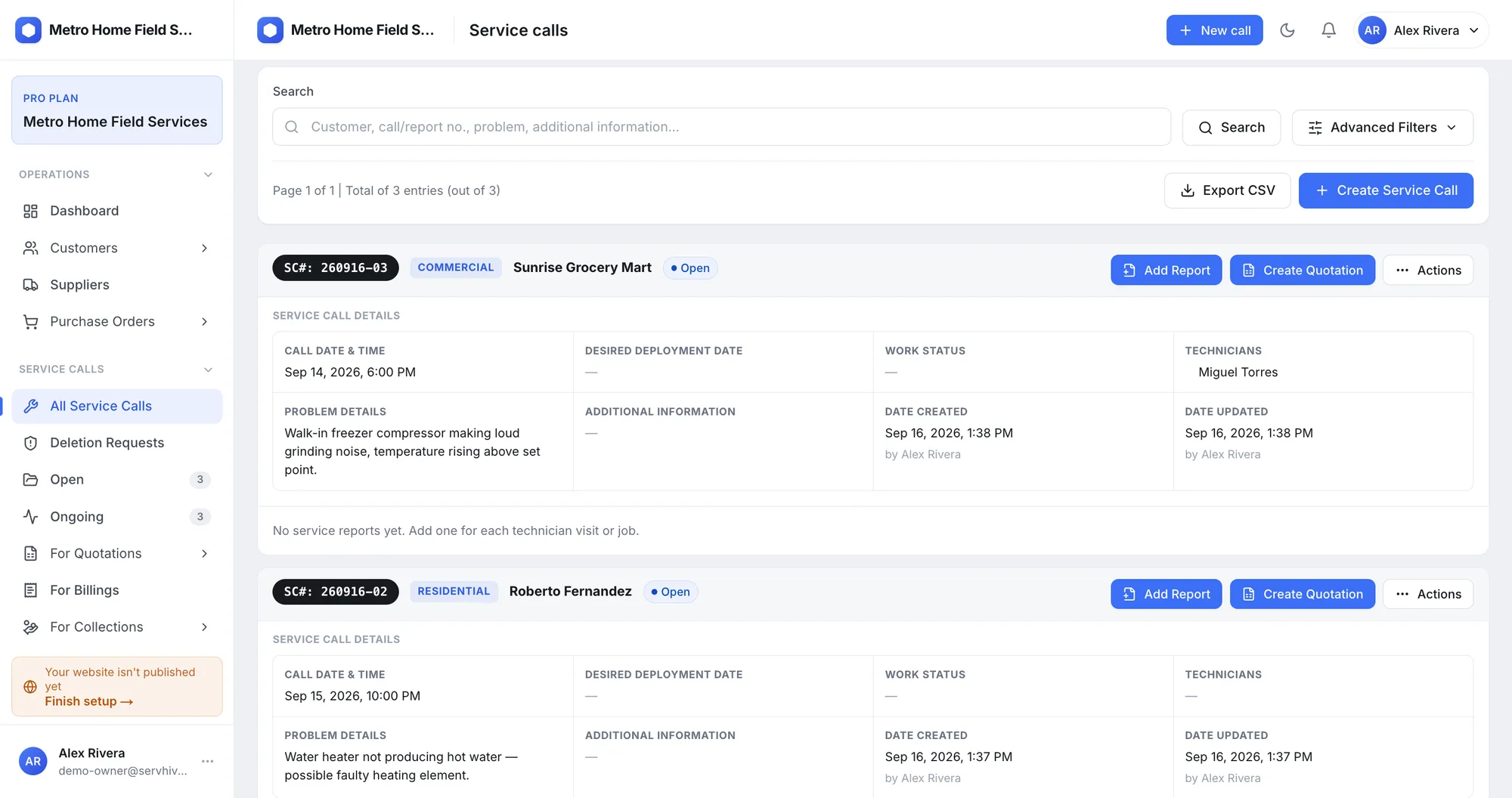Open the Ongoing calls list
The height and width of the screenshot is (798, 1512).
(x=116, y=517)
